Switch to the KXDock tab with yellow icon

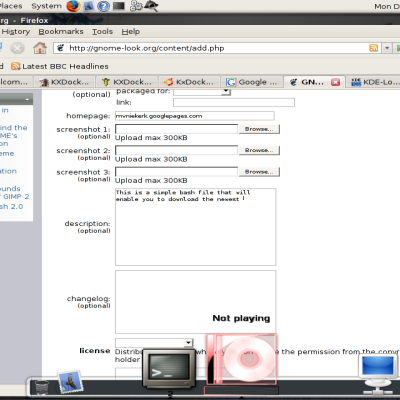[126, 82]
